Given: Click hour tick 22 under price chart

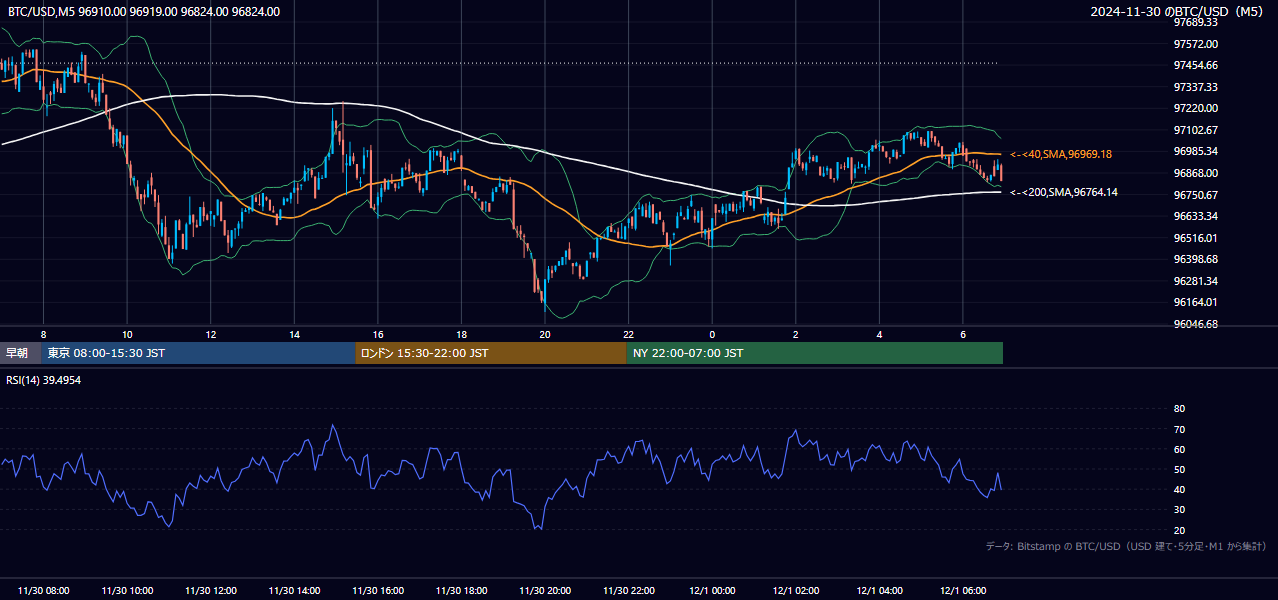Looking at the screenshot, I should click(x=629, y=334).
